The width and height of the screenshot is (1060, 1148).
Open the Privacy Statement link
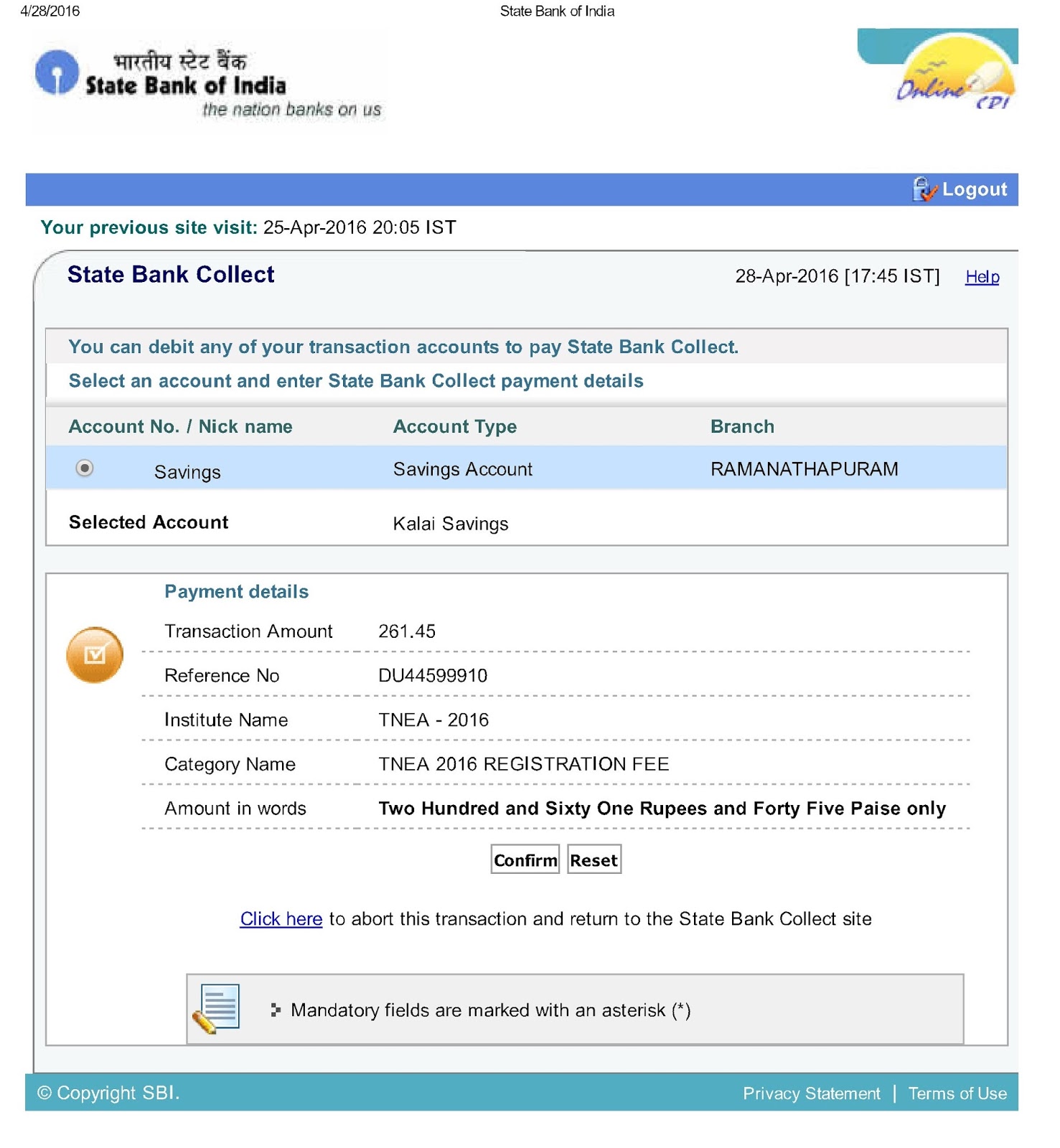[x=812, y=1093]
